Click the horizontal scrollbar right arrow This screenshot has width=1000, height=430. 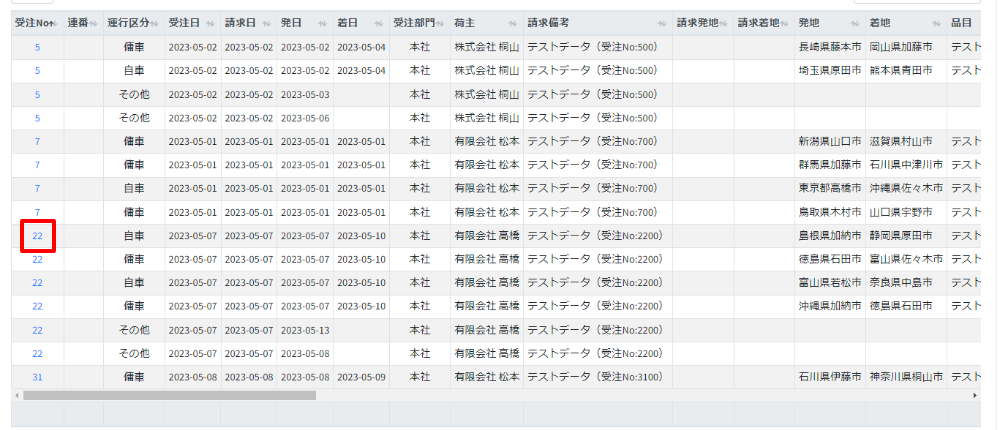(975, 395)
